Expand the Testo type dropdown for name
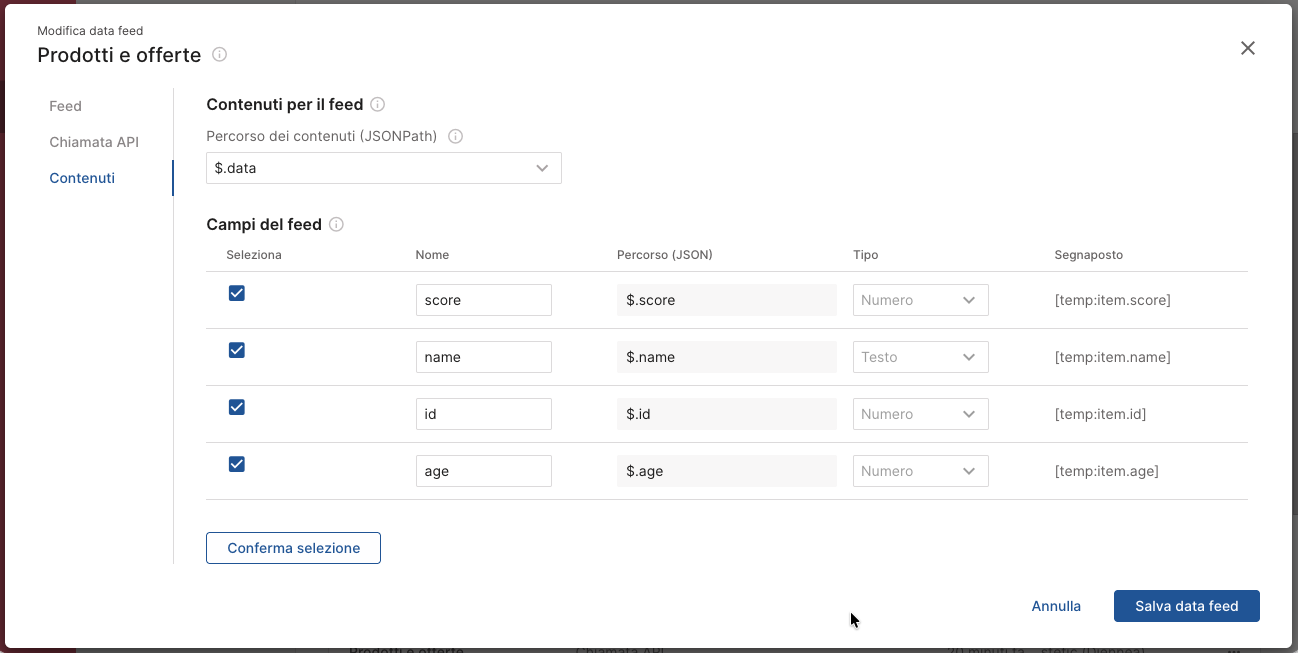 pos(920,357)
